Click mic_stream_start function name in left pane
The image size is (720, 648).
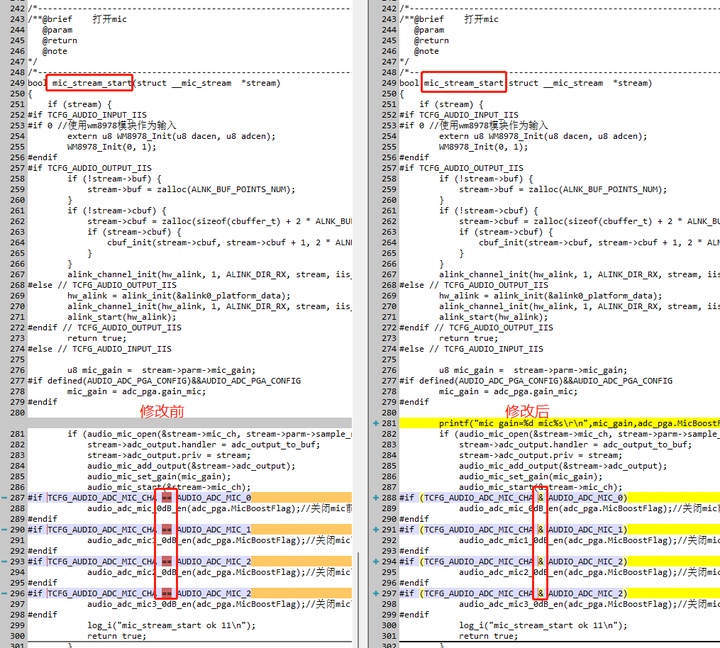tap(92, 83)
